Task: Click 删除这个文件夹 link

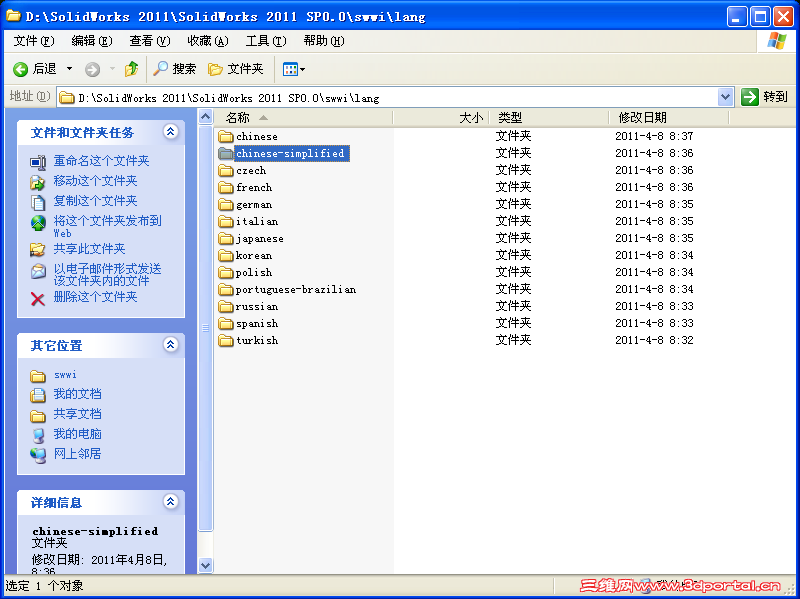Action: [x=95, y=296]
